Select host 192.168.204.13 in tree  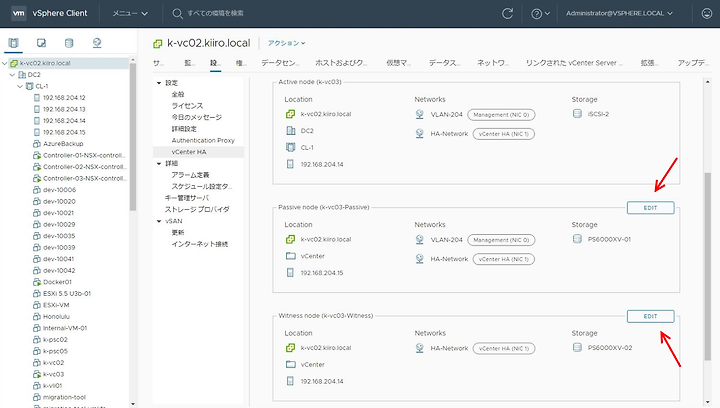[64, 109]
